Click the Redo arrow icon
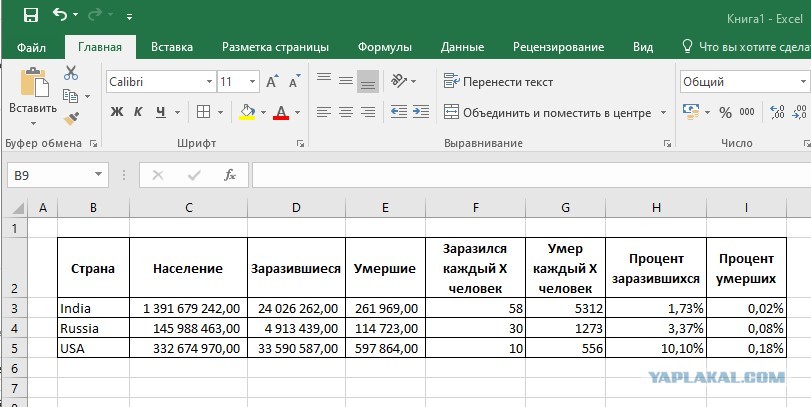The width and height of the screenshot is (811, 407). pyautogui.click(x=95, y=15)
